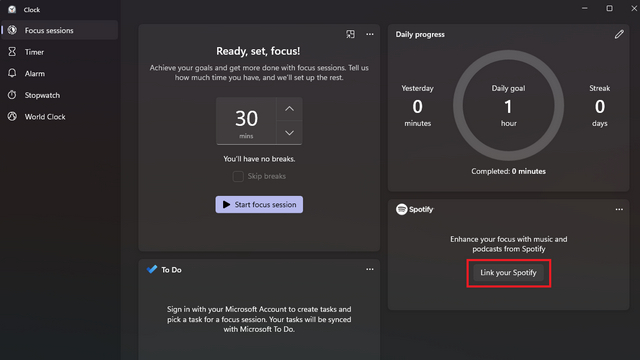Open focus session in compact overlay view
This screenshot has width=640, height=360.
(x=350, y=34)
